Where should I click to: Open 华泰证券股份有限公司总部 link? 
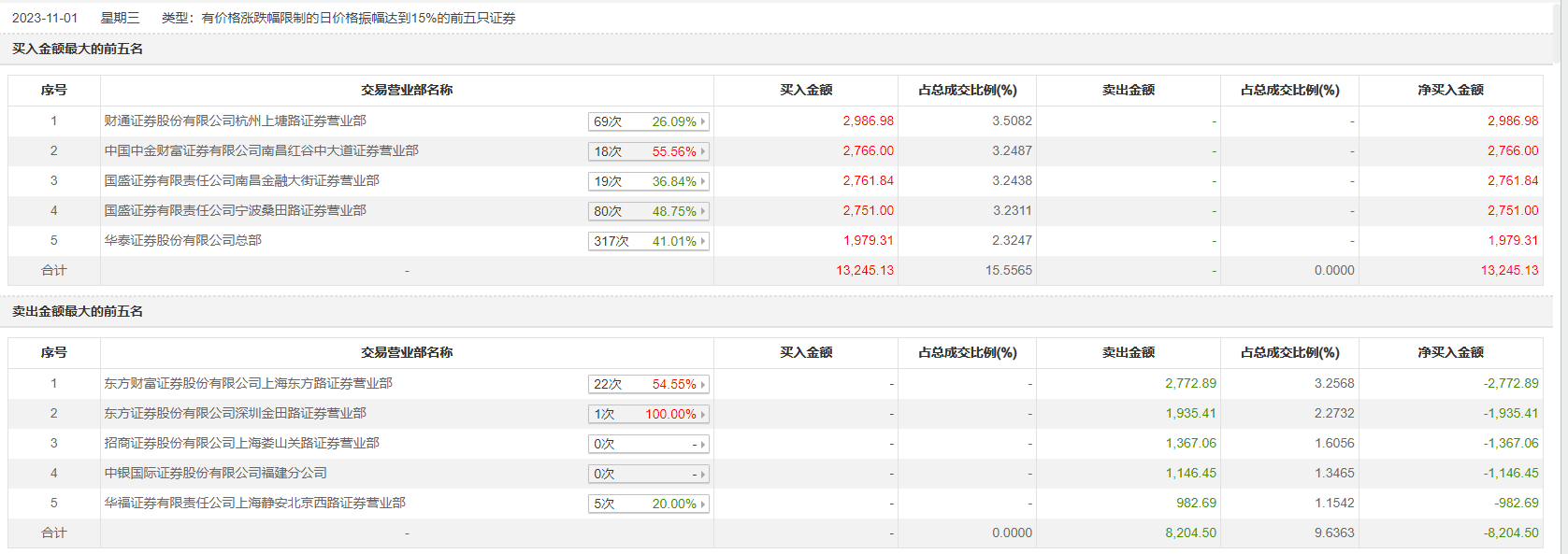coord(182,240)
